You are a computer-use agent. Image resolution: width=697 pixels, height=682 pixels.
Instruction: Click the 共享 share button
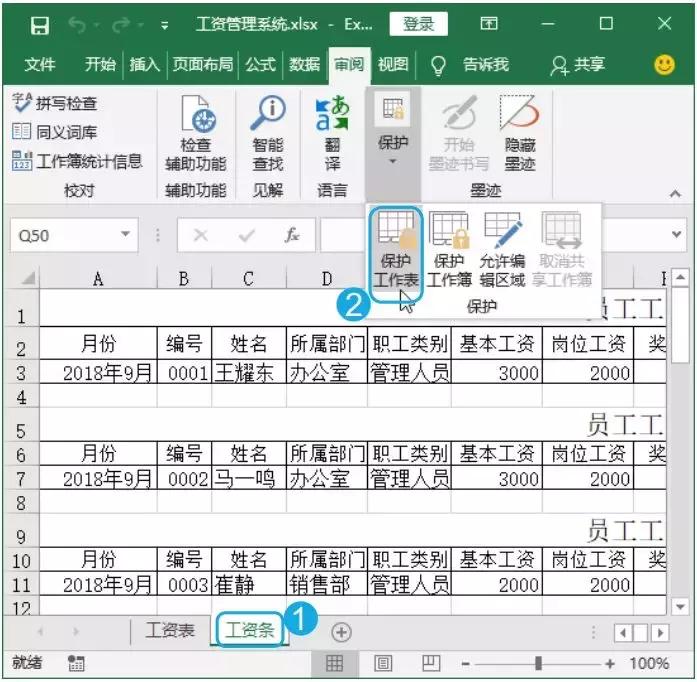[x=577, y=65]
